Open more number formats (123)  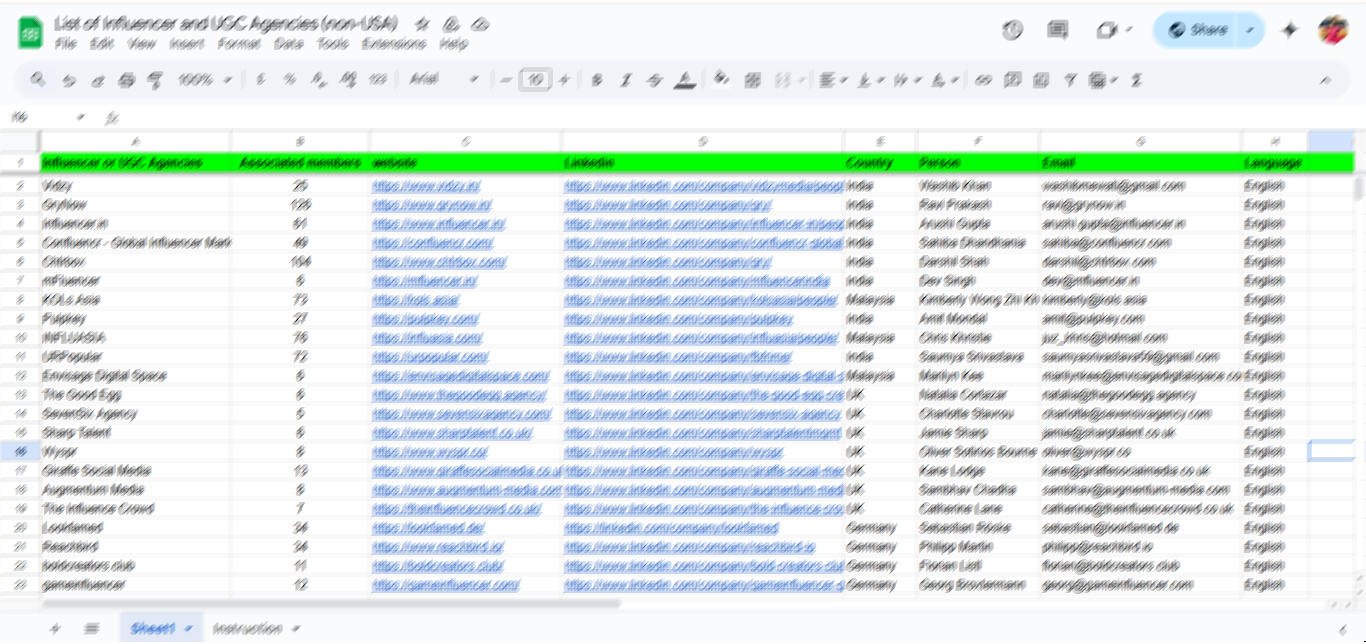[377, 80]
